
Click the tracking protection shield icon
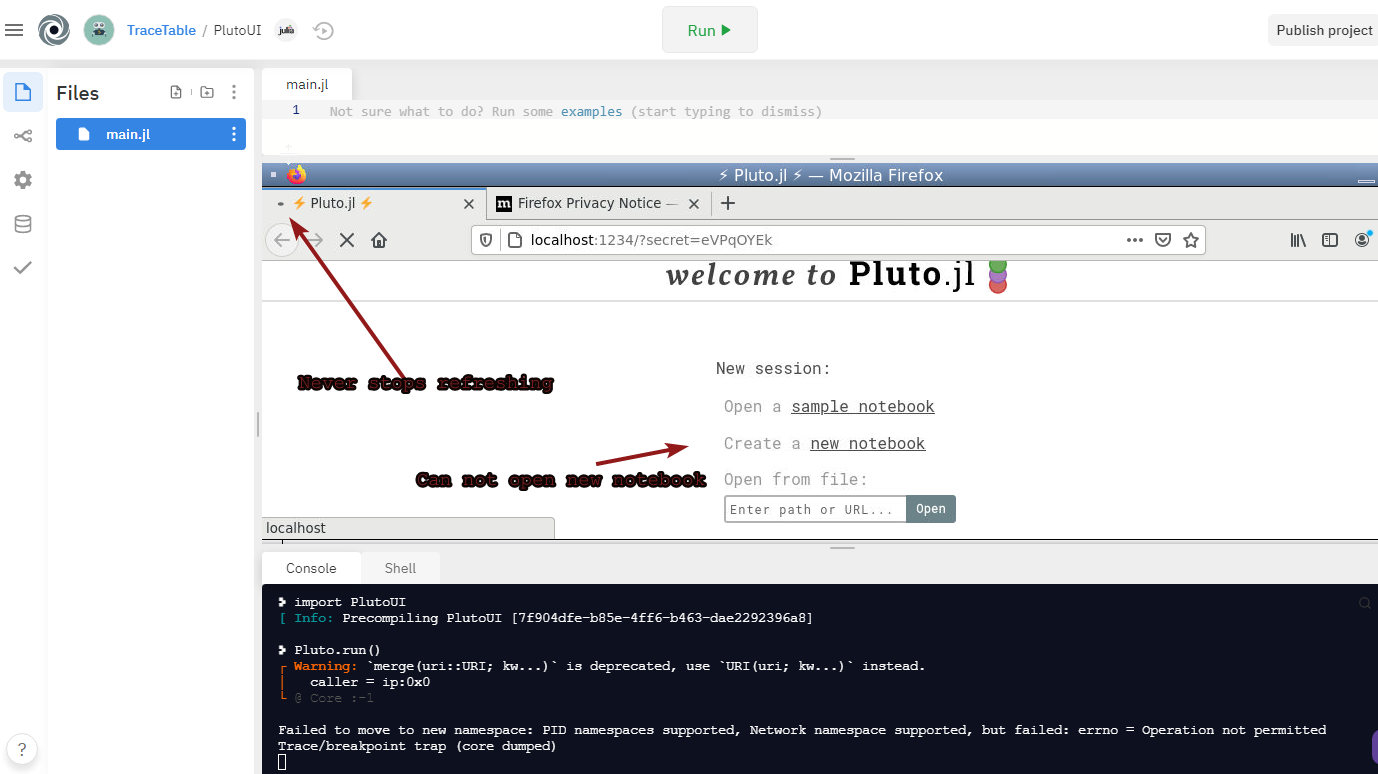[x=486, y=240]
